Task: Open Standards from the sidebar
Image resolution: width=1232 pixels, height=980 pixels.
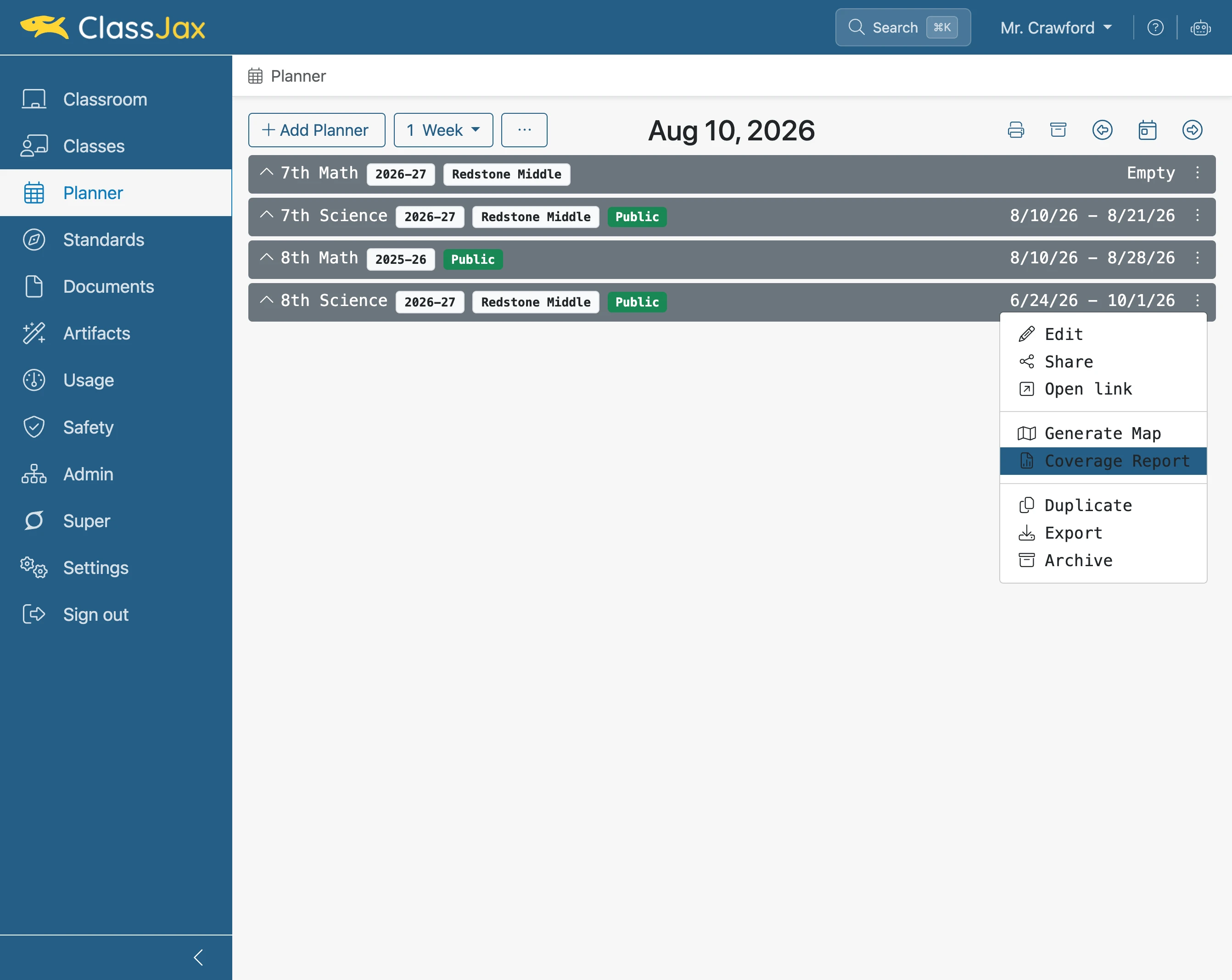Action: pos(116,240)
